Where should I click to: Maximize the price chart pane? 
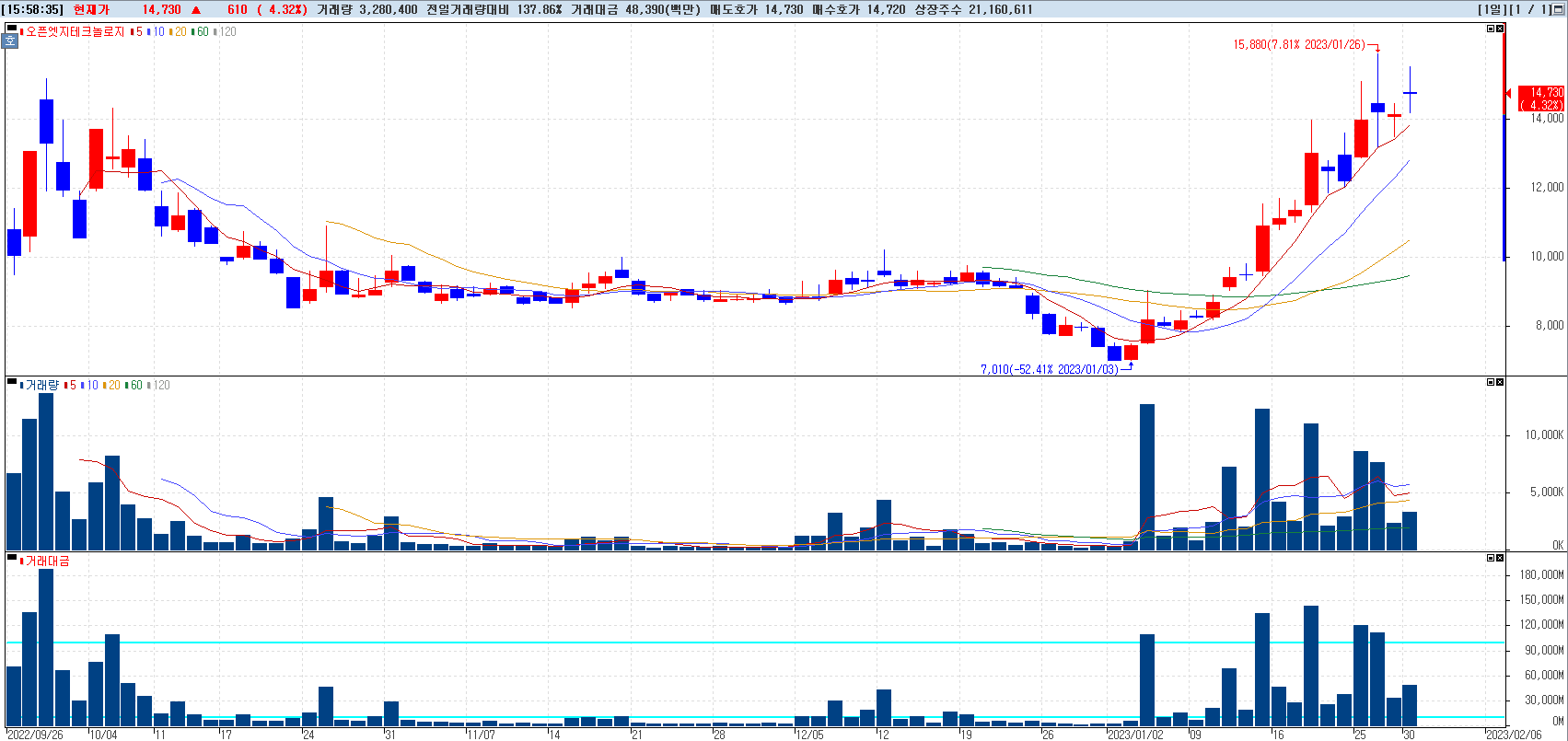pos(1491,29)
